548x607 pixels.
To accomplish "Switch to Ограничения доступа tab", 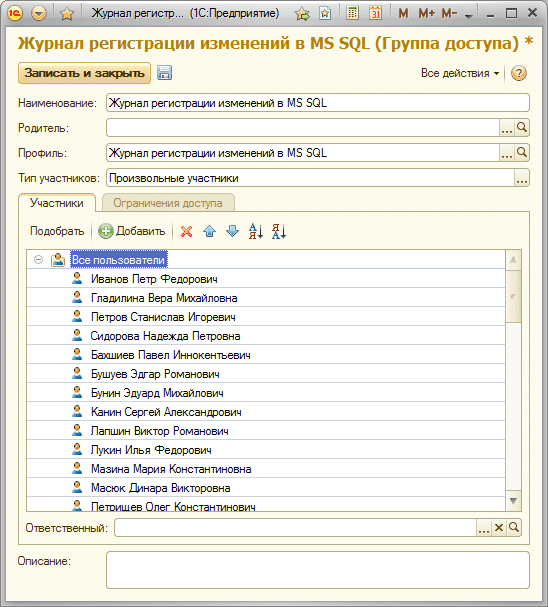I will click(168, 203).
